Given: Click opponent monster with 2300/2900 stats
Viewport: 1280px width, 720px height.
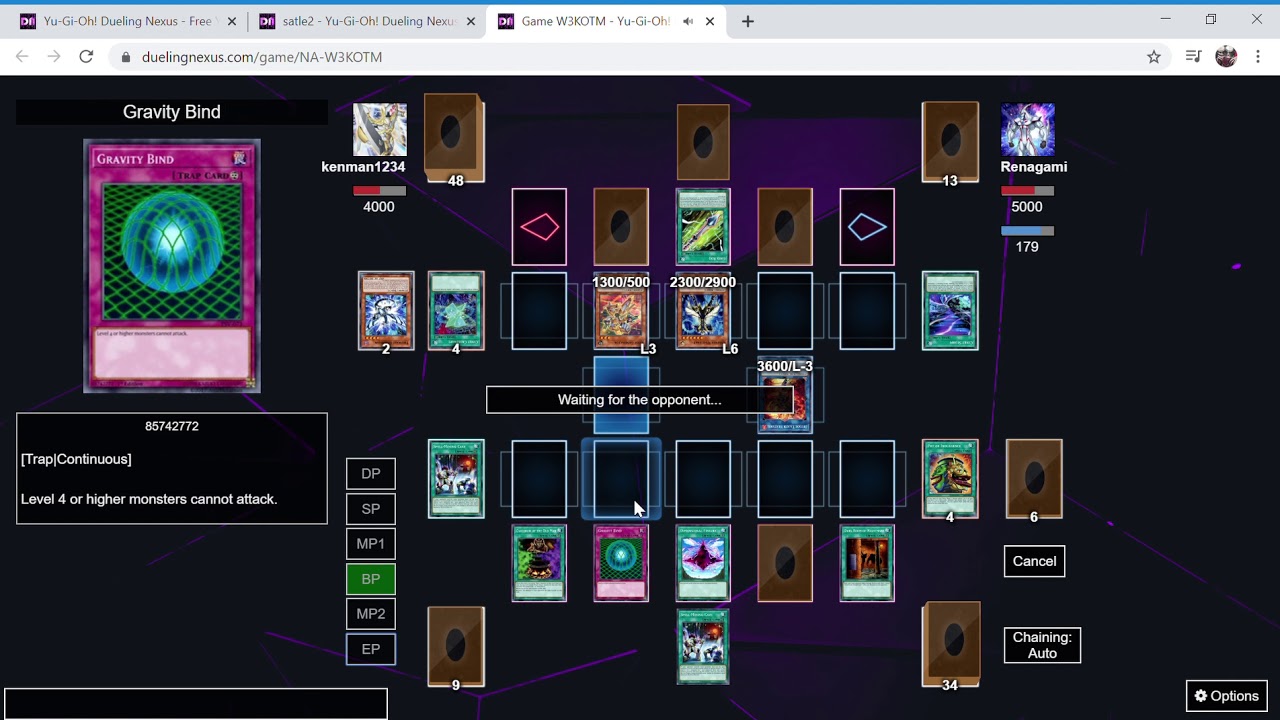Looking at the screenshot, I should (x=703, y=313).
